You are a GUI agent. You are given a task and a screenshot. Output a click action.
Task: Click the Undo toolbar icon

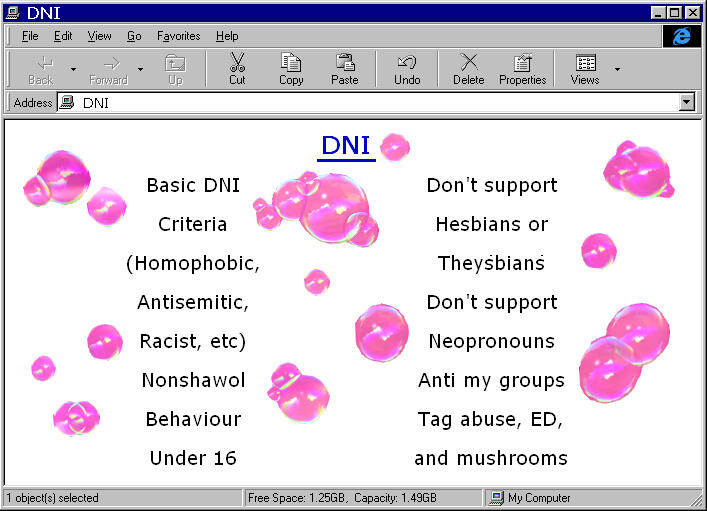(x=407, y=63)
